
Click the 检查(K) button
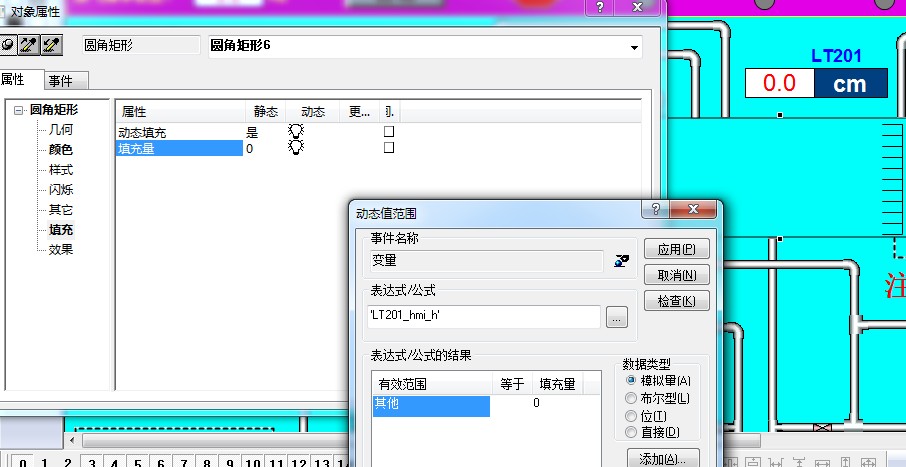[677, 301]
